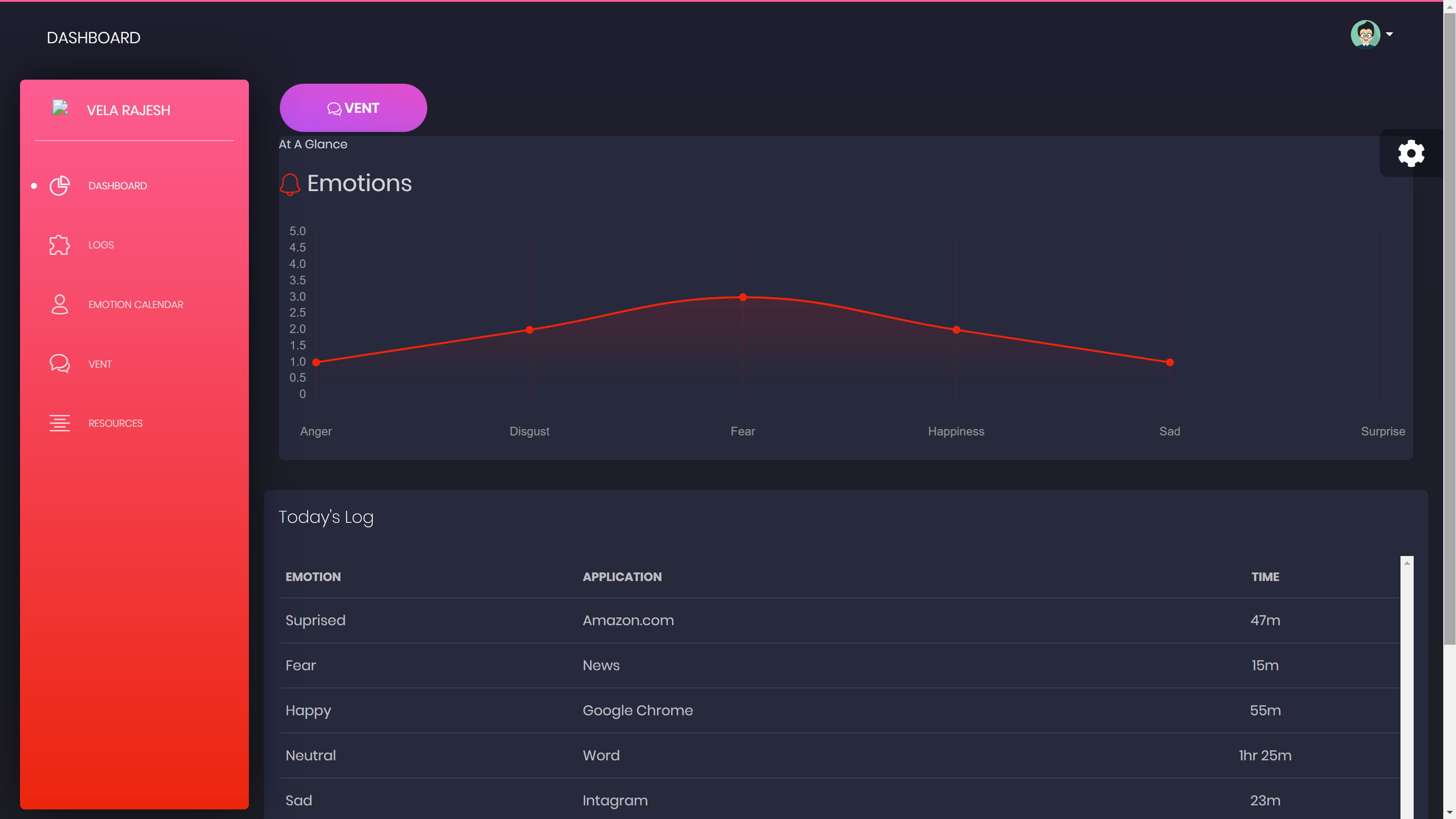Click the Happiness data point on chart
Screen dimensions: 1456x819
[956, 330]
